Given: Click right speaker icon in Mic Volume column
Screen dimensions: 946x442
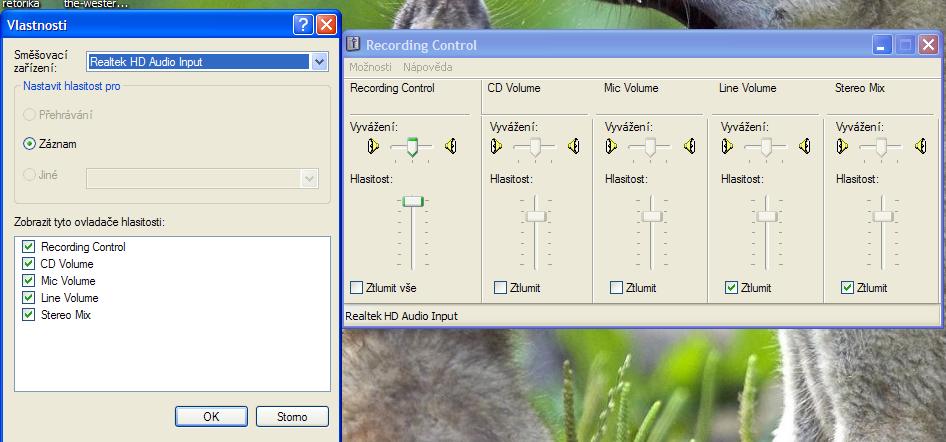Looking at the screenshot, I should [x=690, y=146].
